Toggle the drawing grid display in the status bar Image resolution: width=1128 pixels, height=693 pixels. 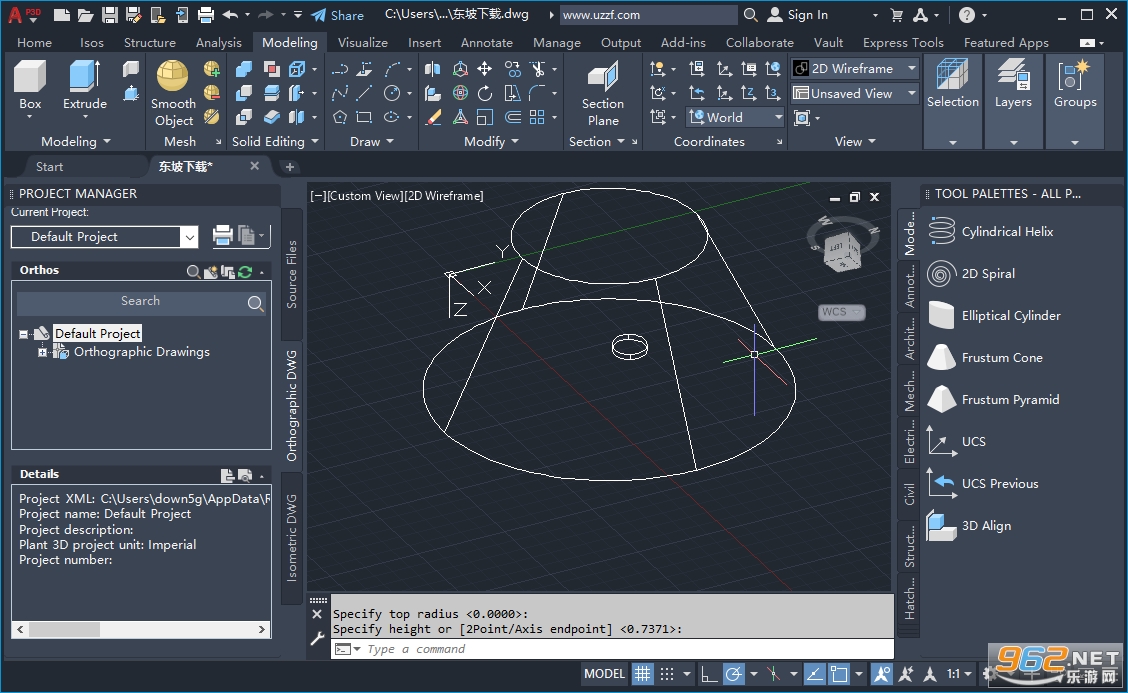point(642,674)
